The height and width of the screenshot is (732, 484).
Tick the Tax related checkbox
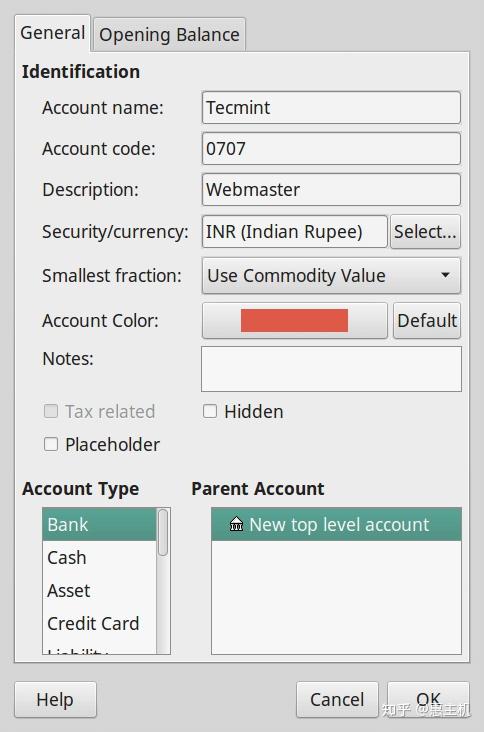(x=51, y=411)
